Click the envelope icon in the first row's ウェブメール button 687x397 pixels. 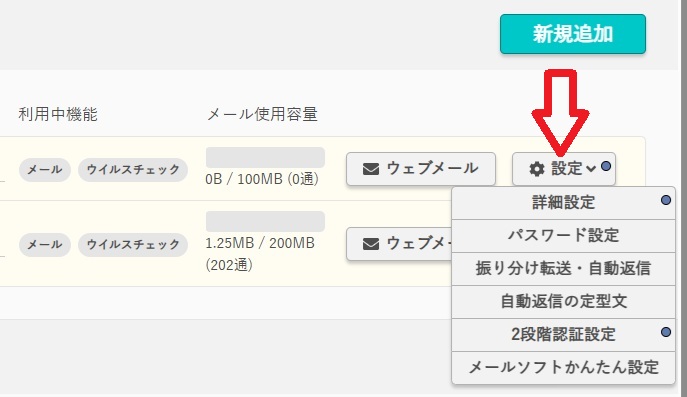(371, 169)
